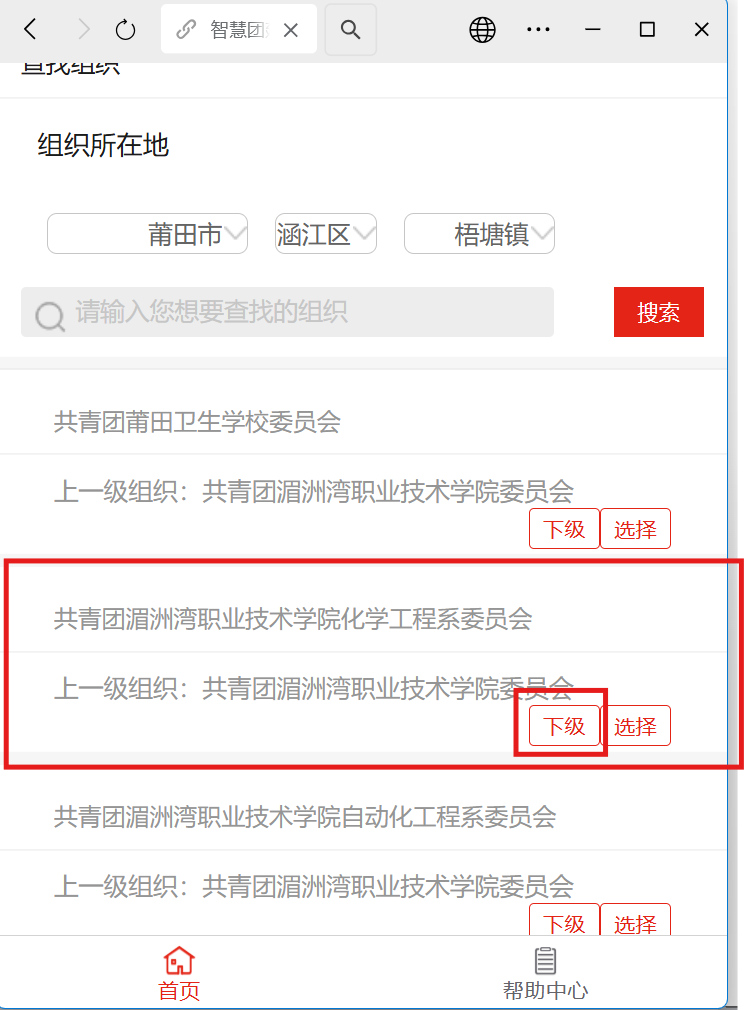Click the red 搜索 button
The height and width of the screenshot is (1010, 745).
coord(659,312)
